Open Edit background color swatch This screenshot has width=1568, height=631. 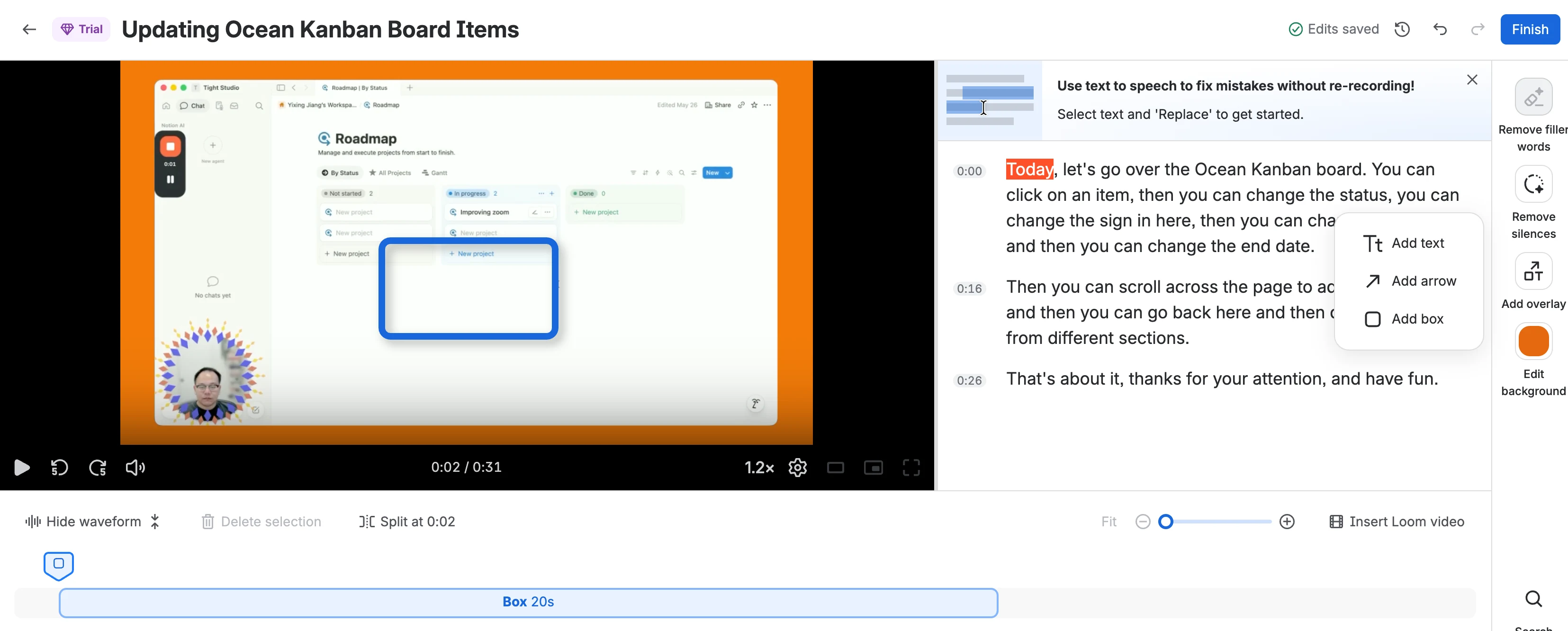pos(1532,341)
